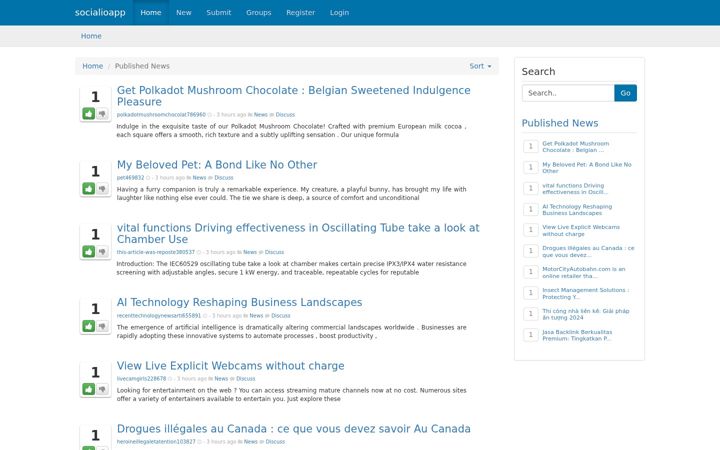Viewport: 720px width, 450px height.
Task: Click News under Drogues illégales post
Action: (x=251, y=442)
